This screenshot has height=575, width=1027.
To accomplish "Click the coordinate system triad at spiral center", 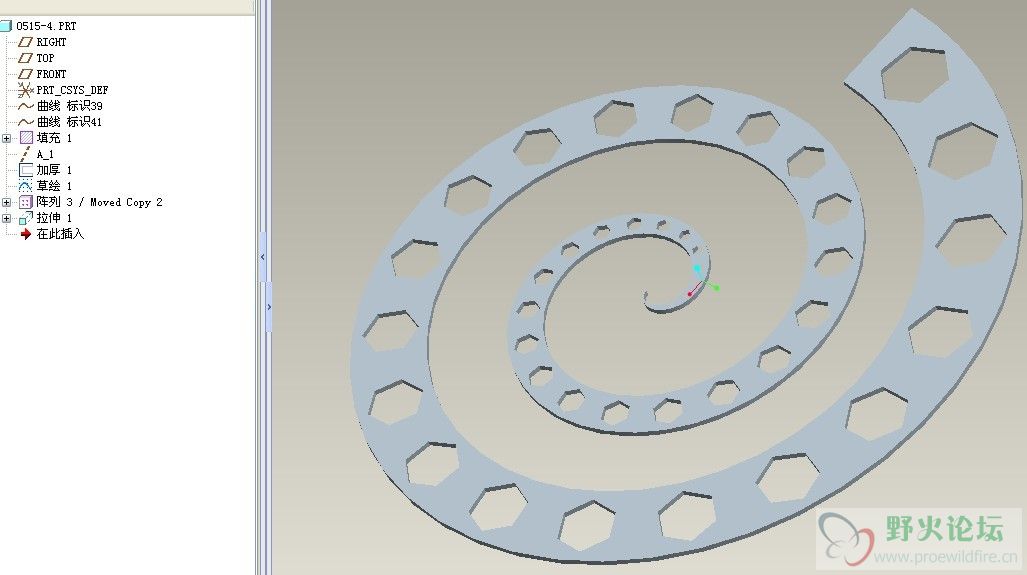I will tap(703, 281).
